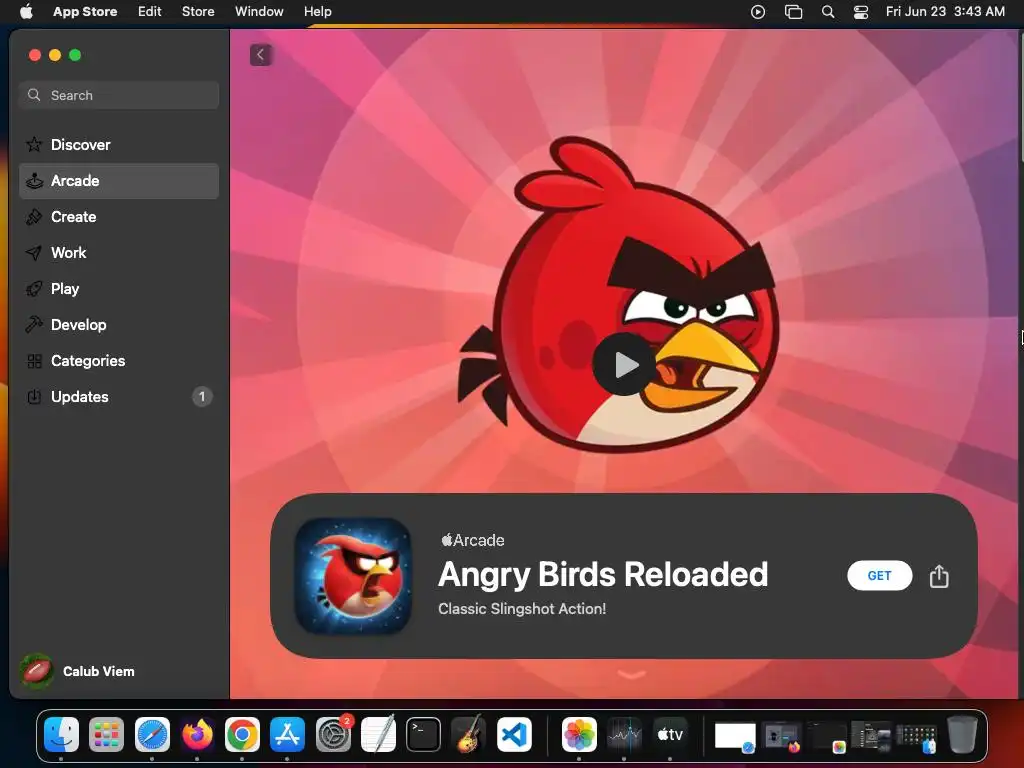Play the Angry Birds preview video
The image size is (1024, 768).
(624, 364)
